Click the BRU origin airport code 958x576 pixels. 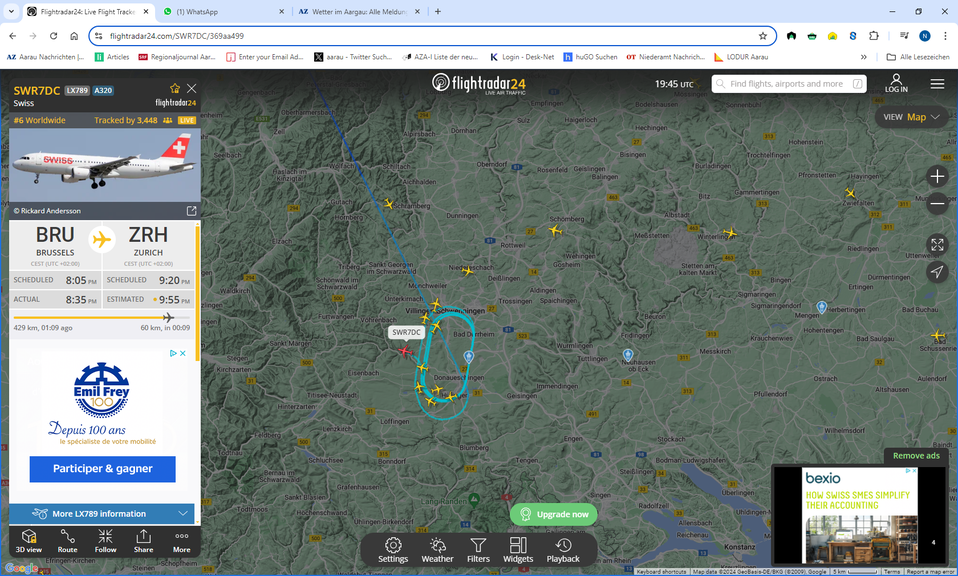click(x=55, y=235)
